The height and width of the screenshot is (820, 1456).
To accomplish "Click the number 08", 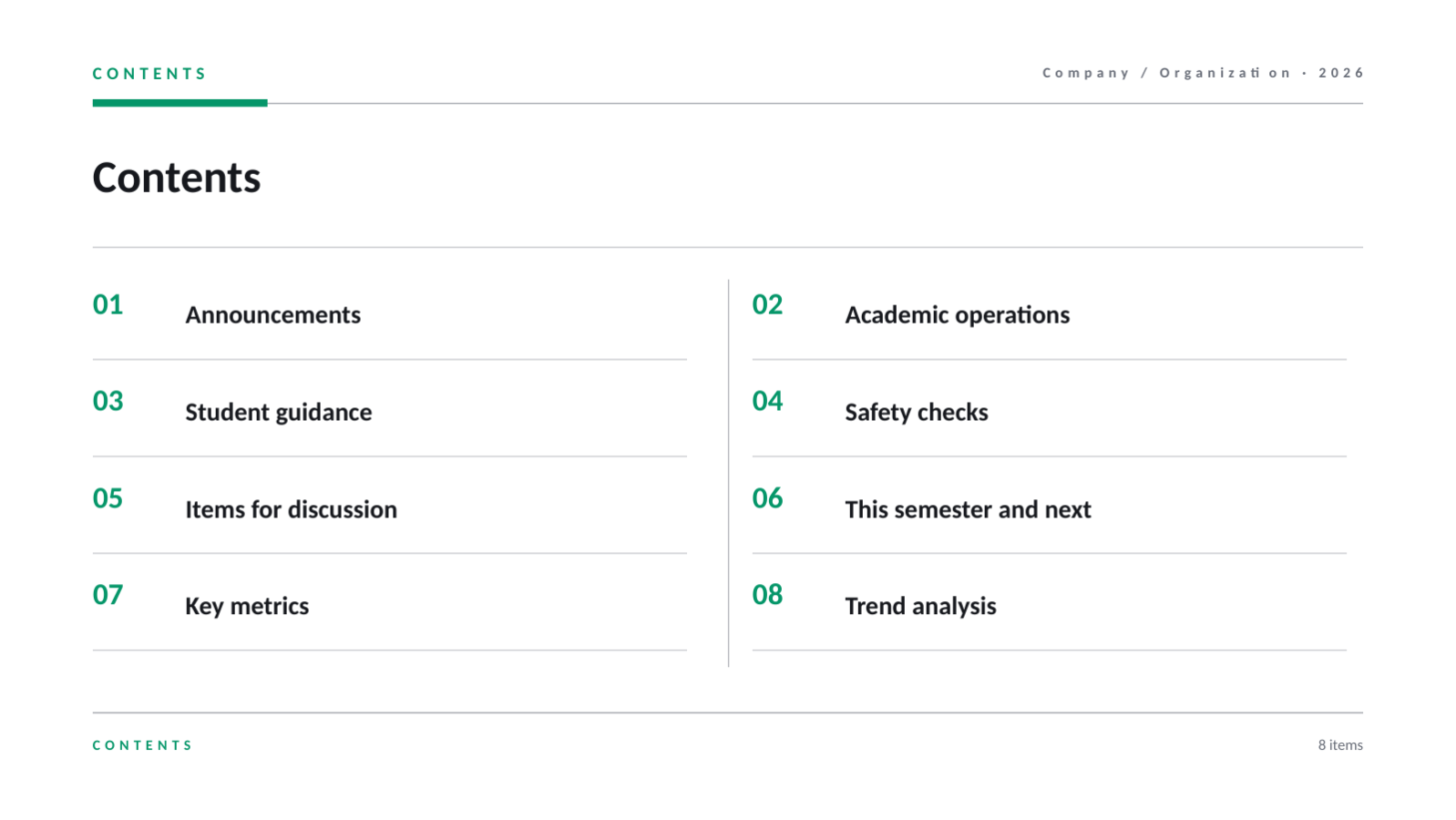I will pyautogui.click(x=767, y=595).
